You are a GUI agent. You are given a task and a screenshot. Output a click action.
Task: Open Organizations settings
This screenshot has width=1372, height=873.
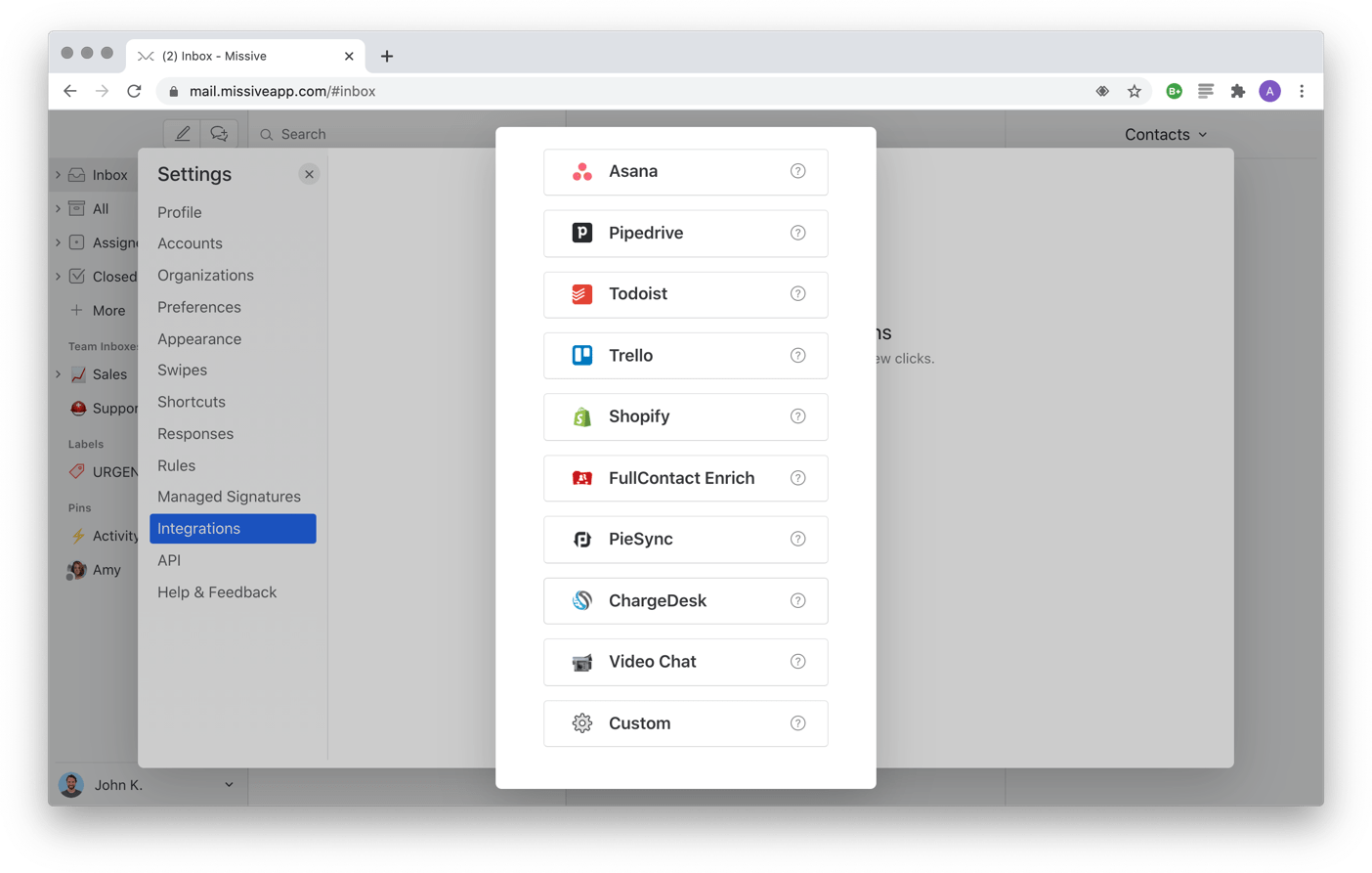(x=205, y=276)
